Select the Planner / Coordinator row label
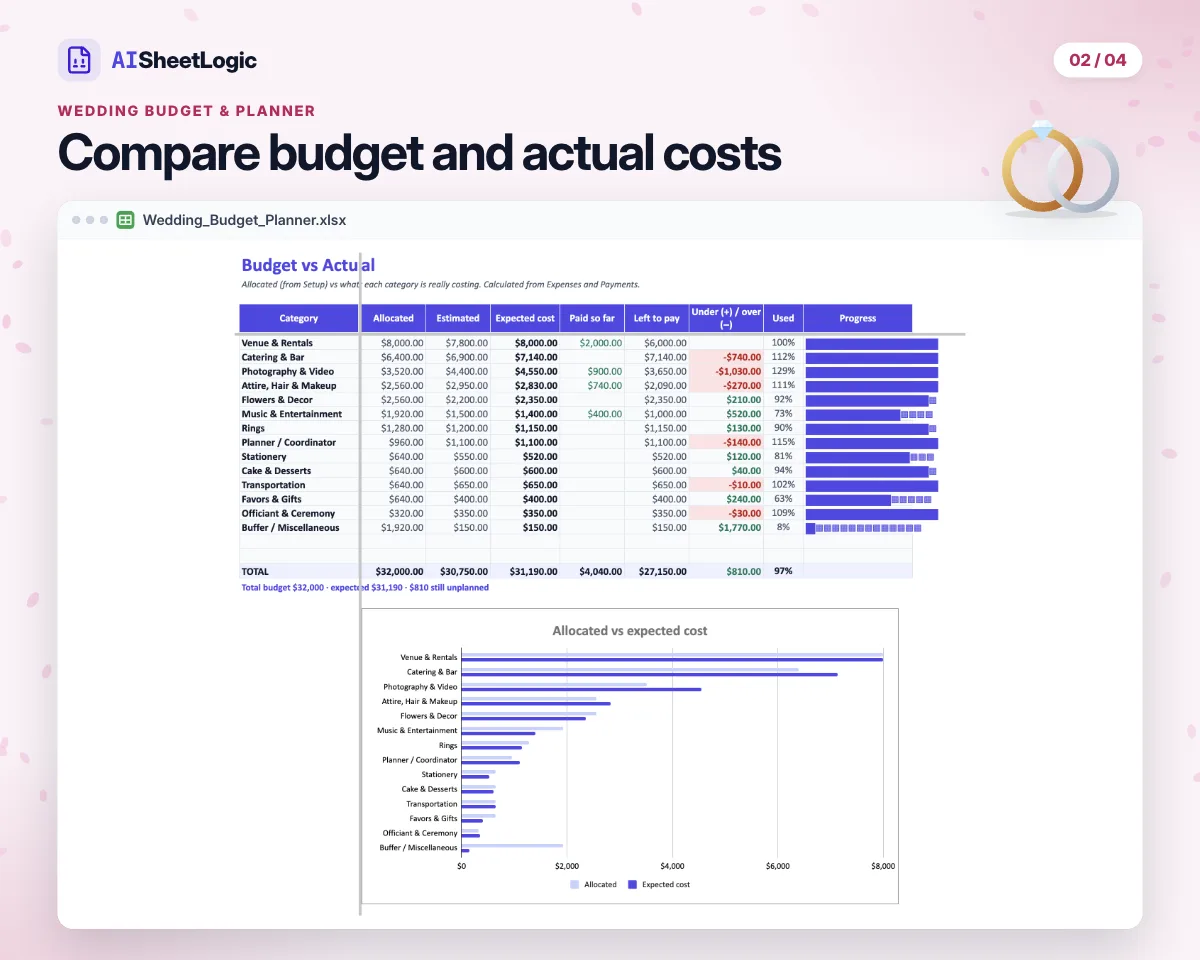Image resolution: width=1200 pixels, height=960 pixels. [289, 442]
